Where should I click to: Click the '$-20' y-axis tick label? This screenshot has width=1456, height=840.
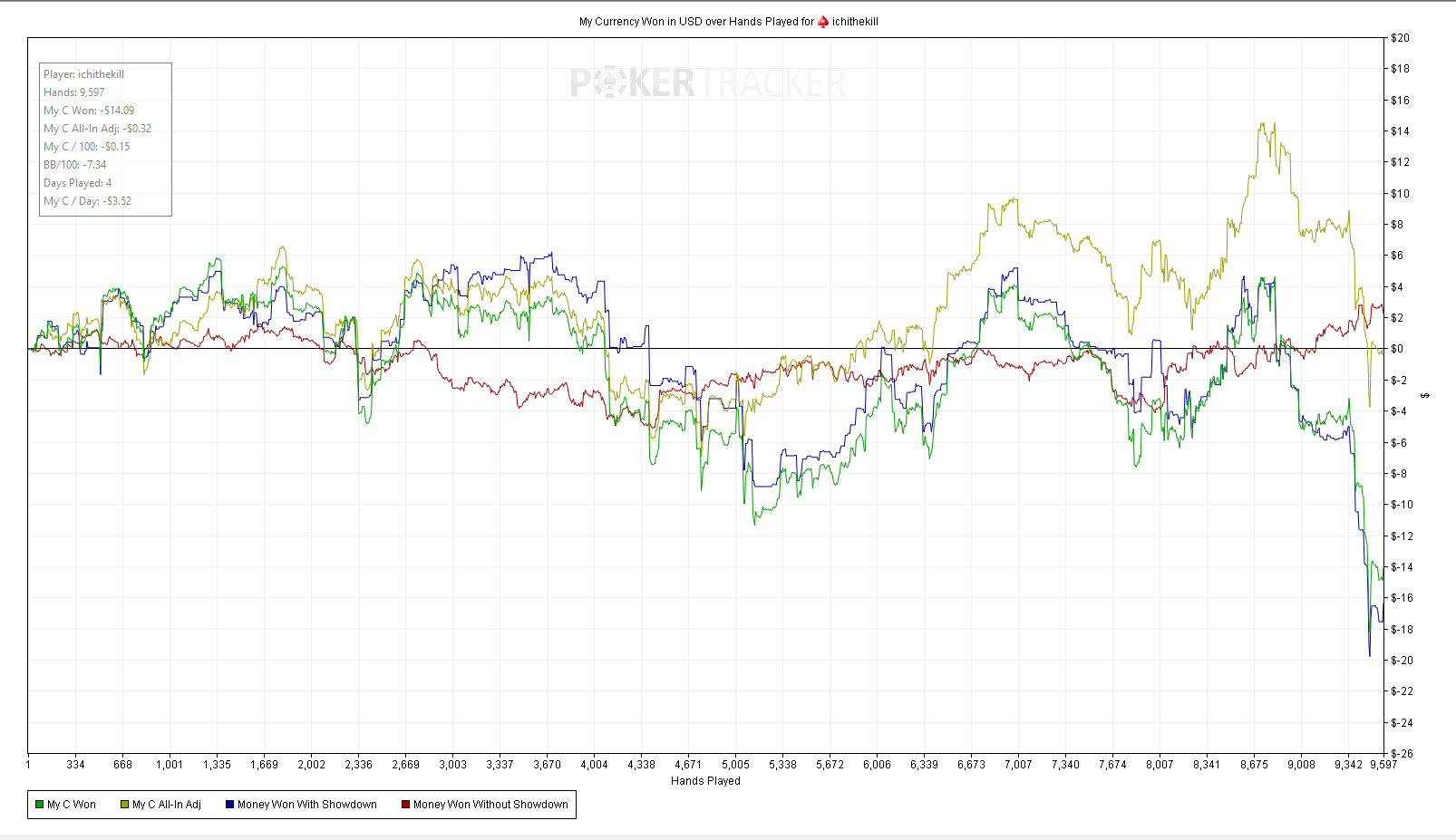click(x=1402, y=661)
